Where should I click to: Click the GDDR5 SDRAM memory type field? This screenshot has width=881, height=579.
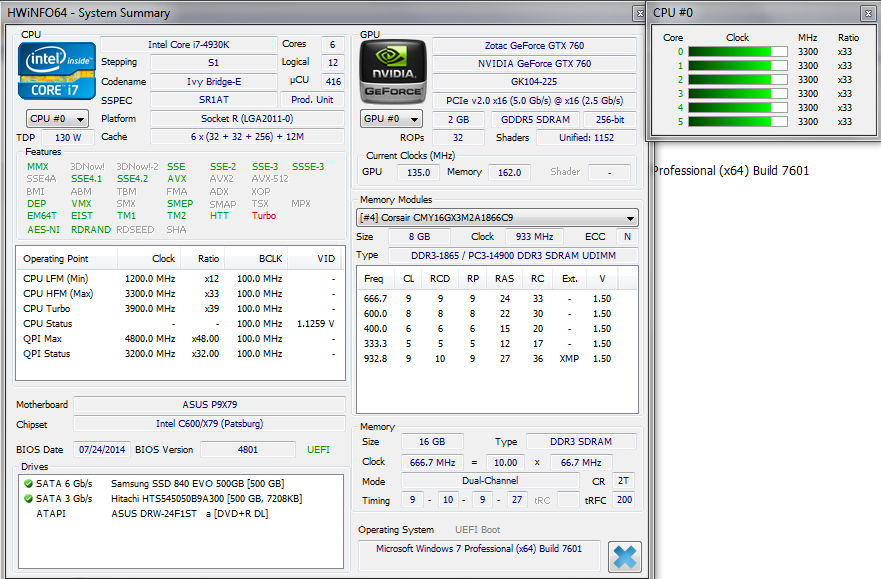point(535,120)
